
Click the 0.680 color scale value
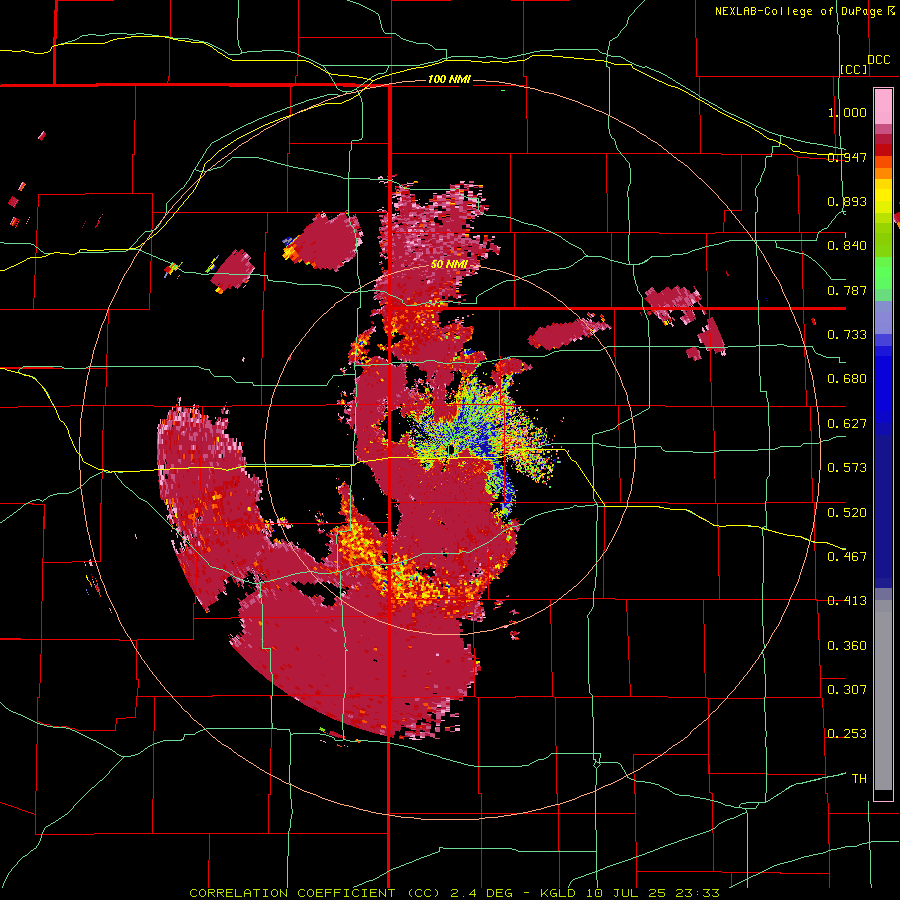pyautogui.click(x=847, y=379)
